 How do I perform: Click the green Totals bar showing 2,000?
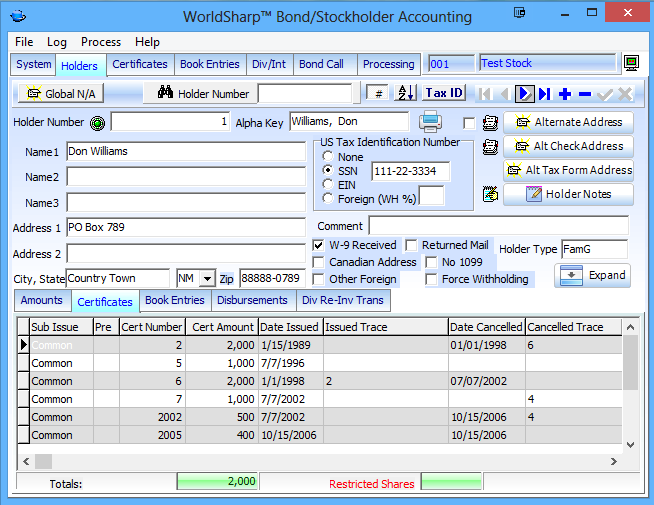[217, 483]
